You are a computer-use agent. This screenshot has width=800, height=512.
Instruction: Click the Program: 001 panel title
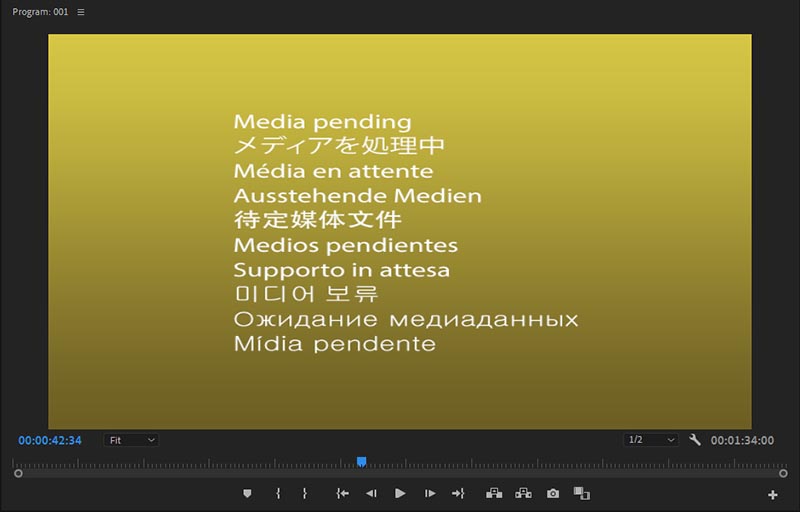(40, 12)
